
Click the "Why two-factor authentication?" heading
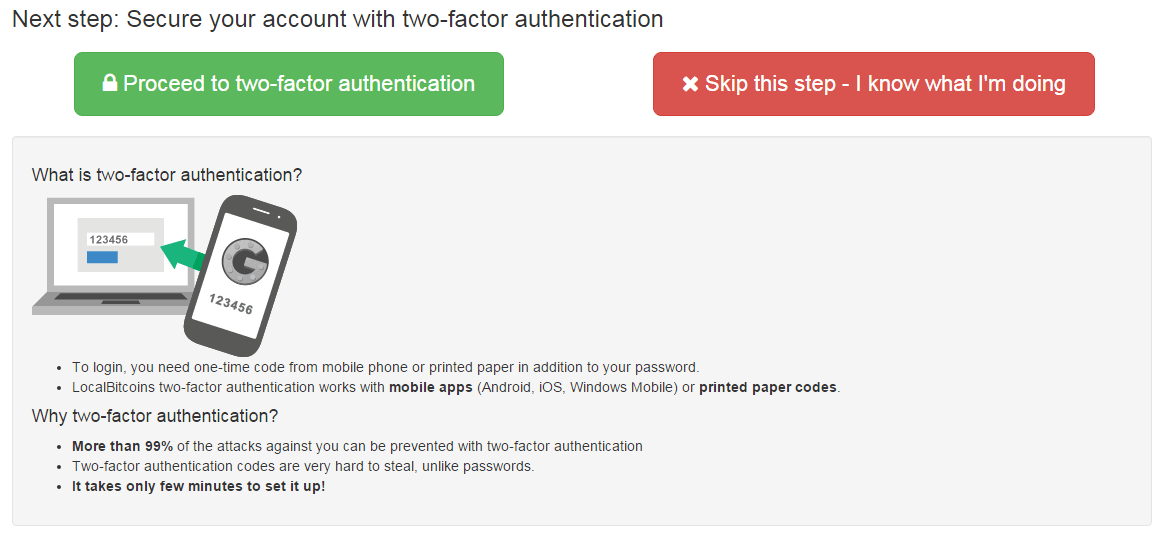tap(155, 416)
